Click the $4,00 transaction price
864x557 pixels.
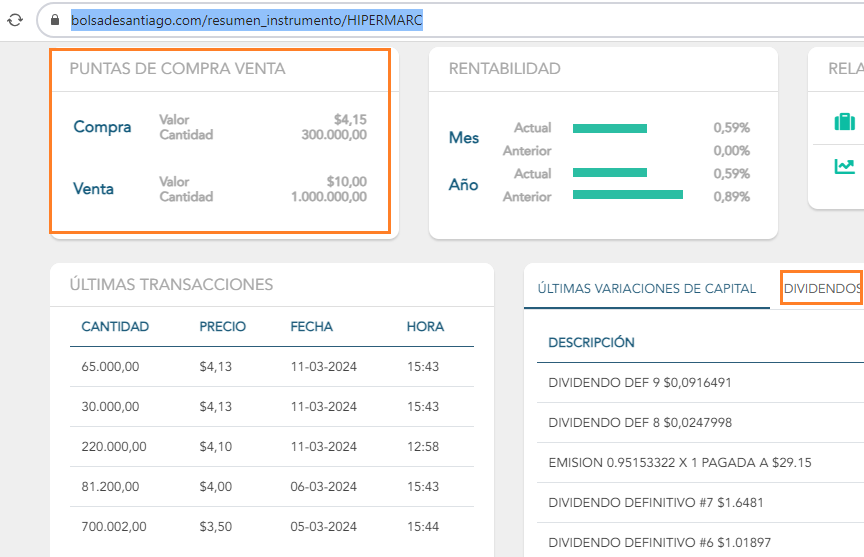coord(215,487)
